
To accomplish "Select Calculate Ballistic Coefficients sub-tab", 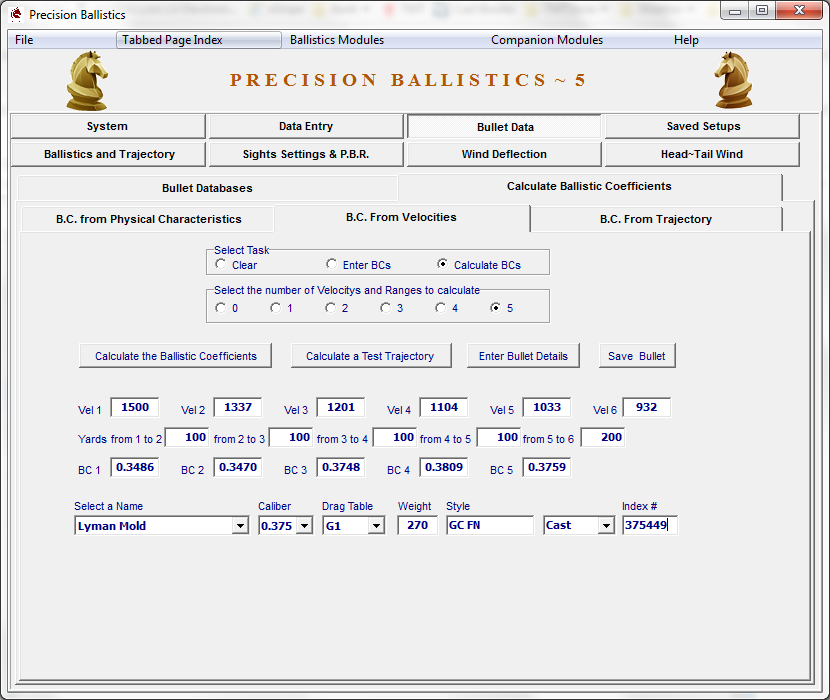I will click(x=590, y=186).
